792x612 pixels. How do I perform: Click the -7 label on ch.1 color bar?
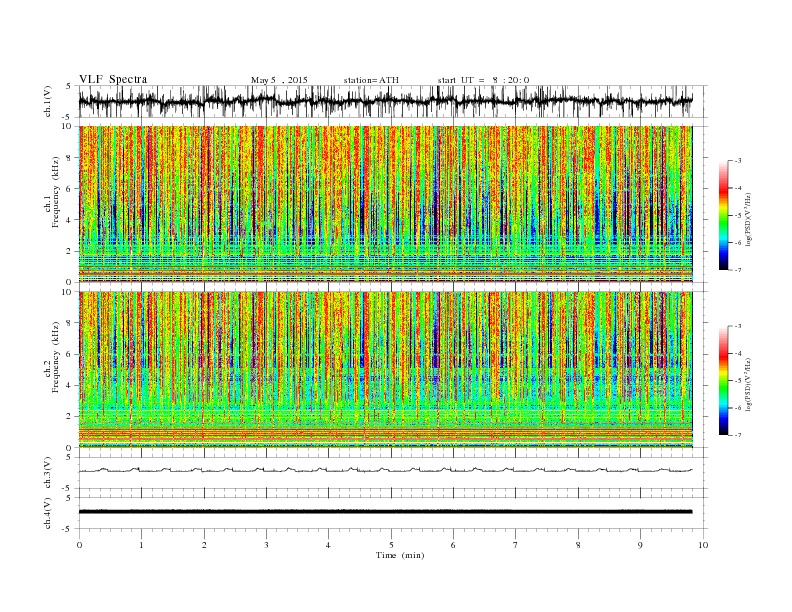[738, 270]
